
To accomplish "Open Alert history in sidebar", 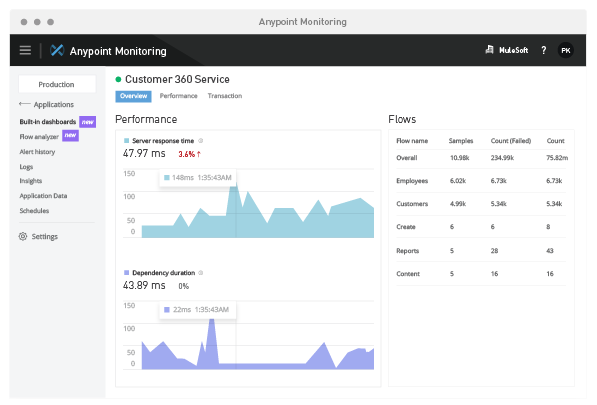I will coord(37,151).
